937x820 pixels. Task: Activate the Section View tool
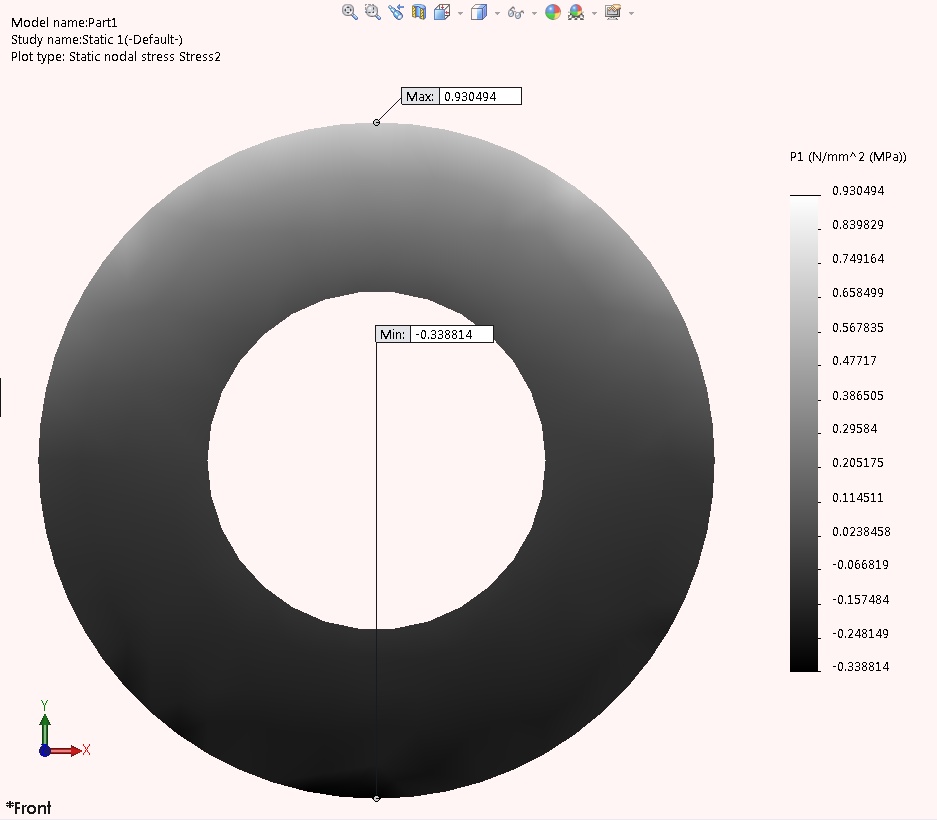tap(419, 12)
